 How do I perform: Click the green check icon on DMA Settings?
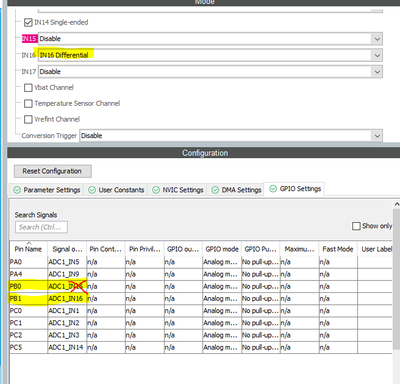click(x=215, y=190)
